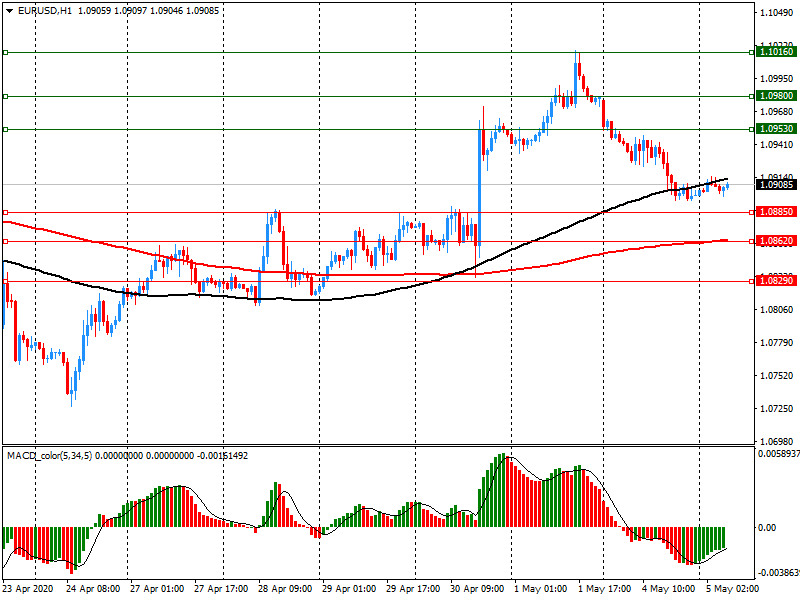Click the 1.09680 price scale value
800x600 pixels.
(x=777, y=112)
